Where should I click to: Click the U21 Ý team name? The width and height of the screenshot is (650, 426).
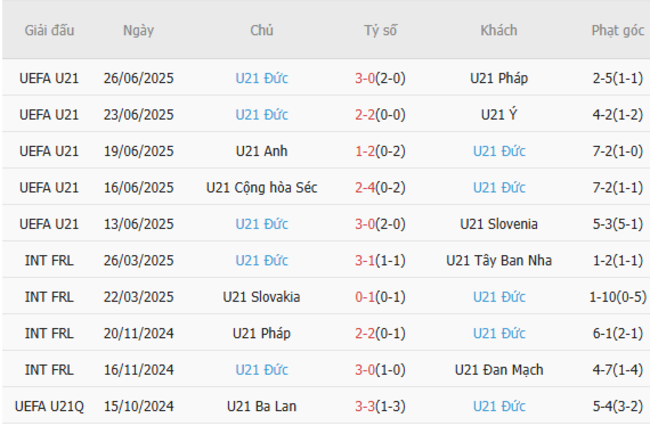[499, 115]
